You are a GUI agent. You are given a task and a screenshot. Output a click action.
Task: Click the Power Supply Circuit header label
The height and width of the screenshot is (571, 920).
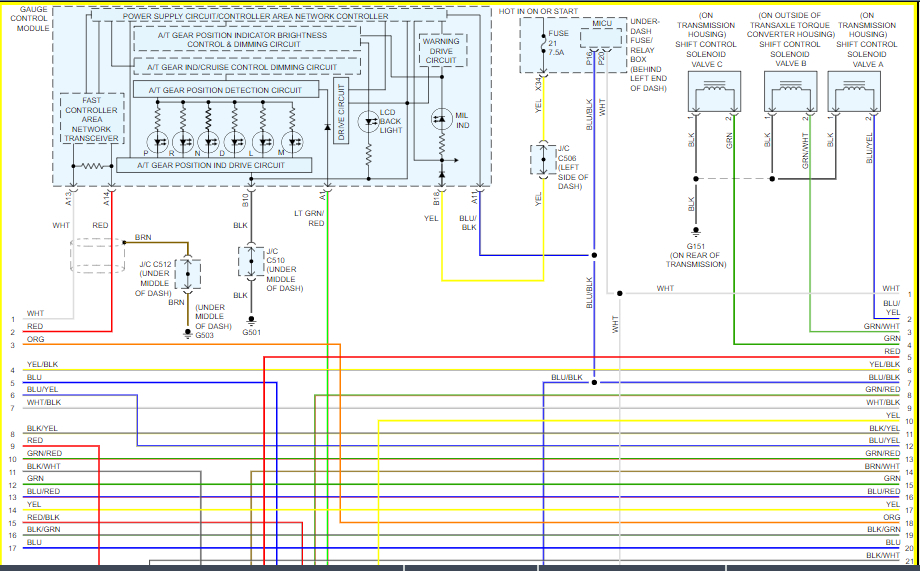click(x=255, y=16)
